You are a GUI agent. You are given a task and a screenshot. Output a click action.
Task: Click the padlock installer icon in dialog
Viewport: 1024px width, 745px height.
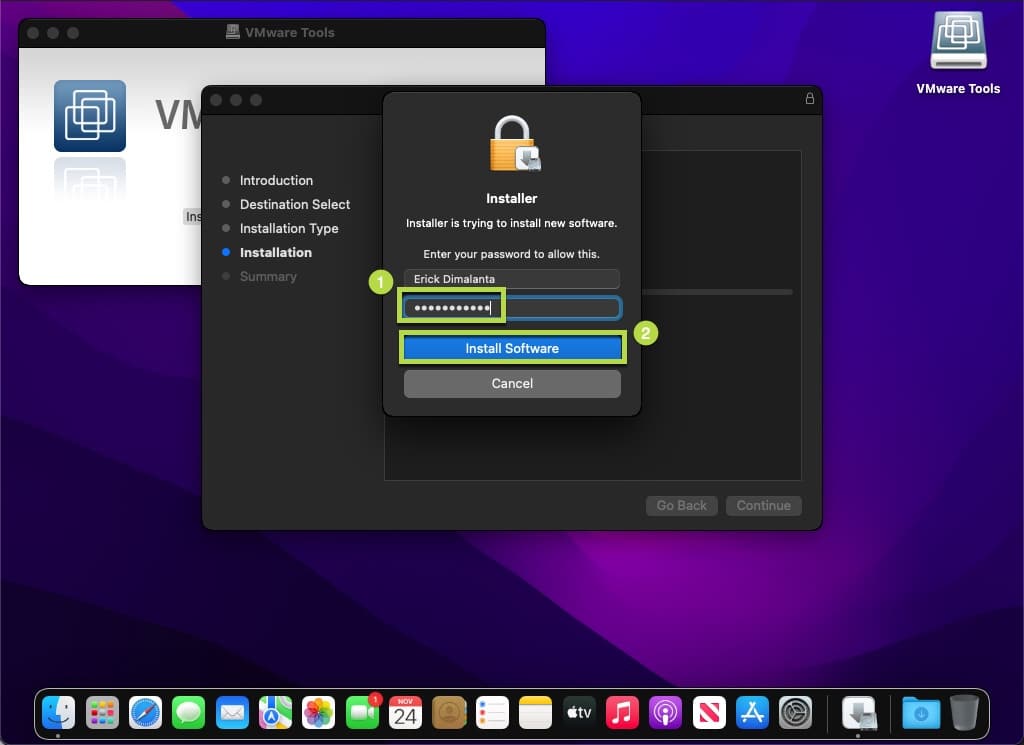click(515, 144)
